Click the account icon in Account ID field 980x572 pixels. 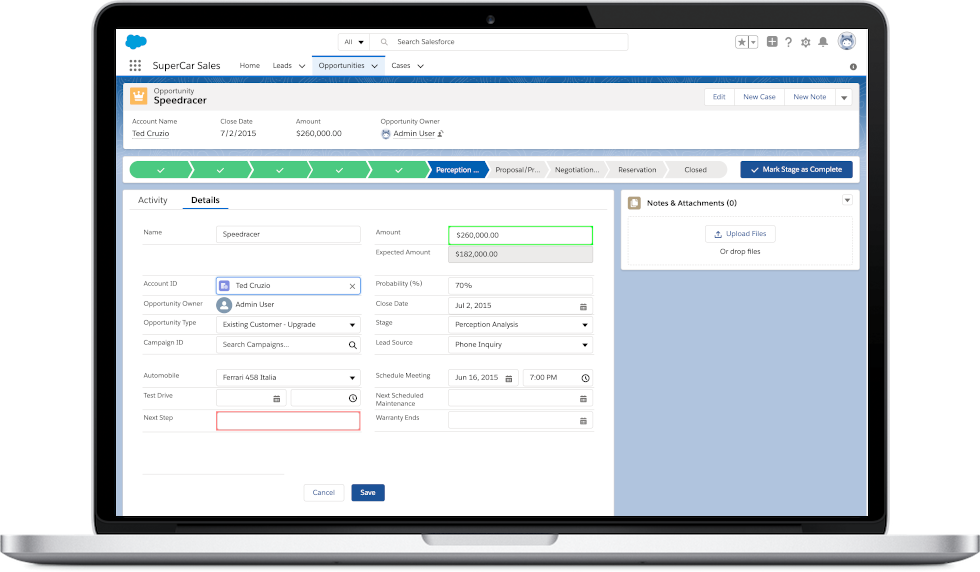coord(224,286)
